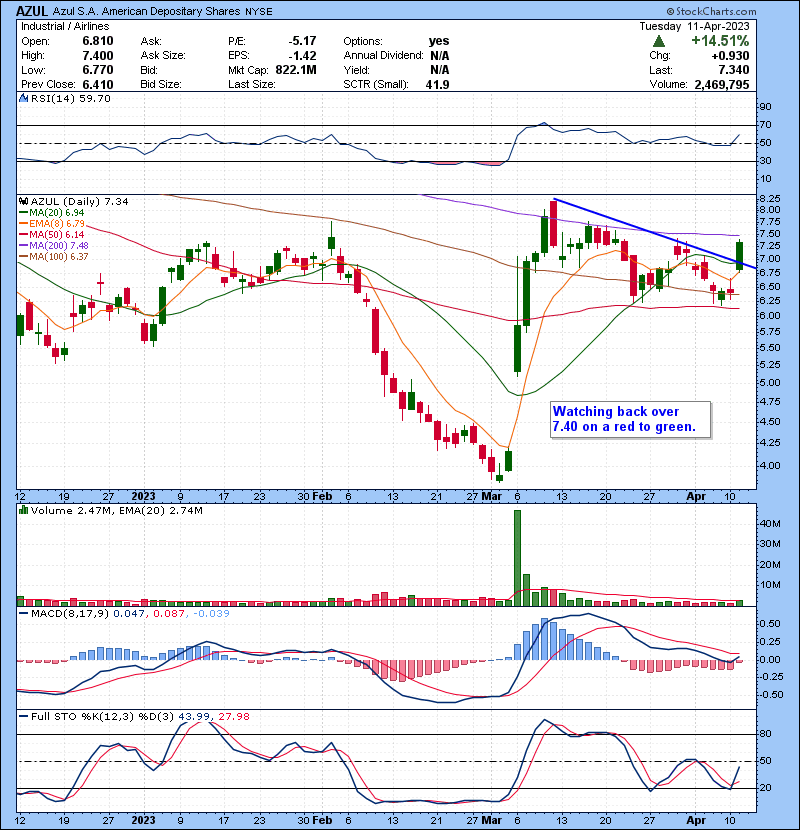
Task: Click the candlestick icon beside AZUL (Daily)
Action: (x=24, y=202)
